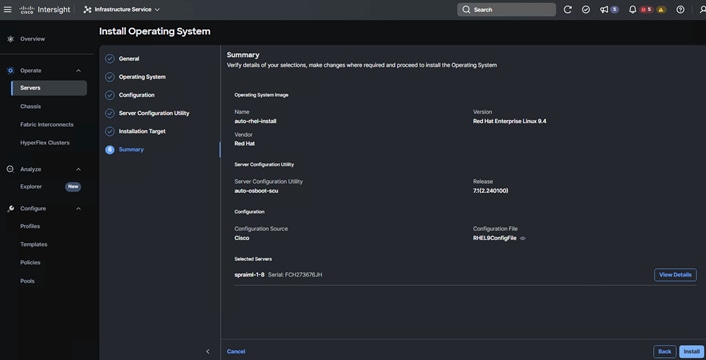Image resolution: width=706 pixels, height=360 pixels.
Task: Open Policies in the sidebar
Action: [30, 262]
